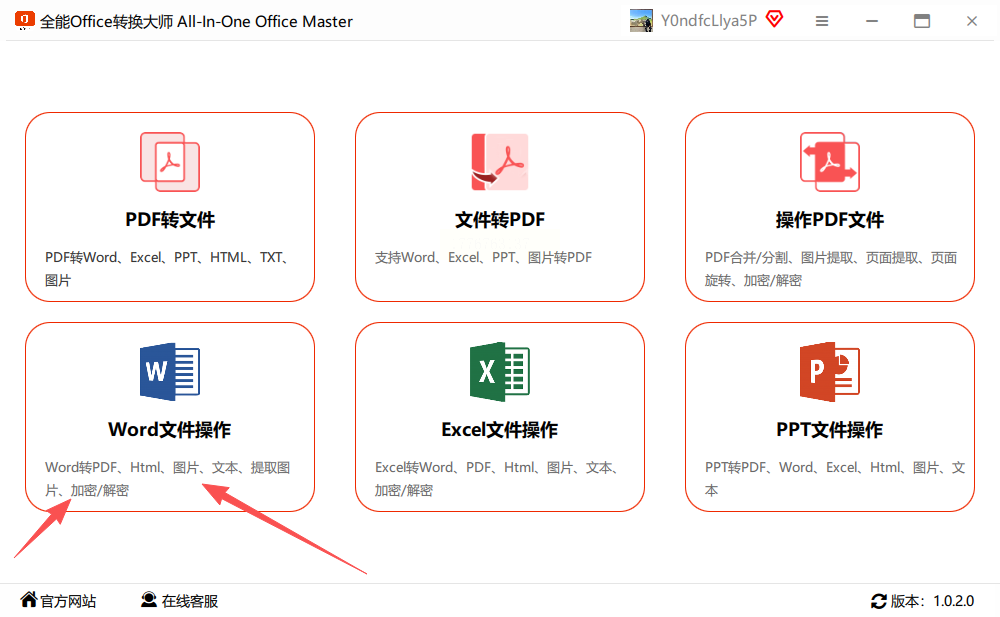This screenshot has height=617, width=1000.
Task: Click description starting Word转PDF、Html
Action: [x=168, y=479]
